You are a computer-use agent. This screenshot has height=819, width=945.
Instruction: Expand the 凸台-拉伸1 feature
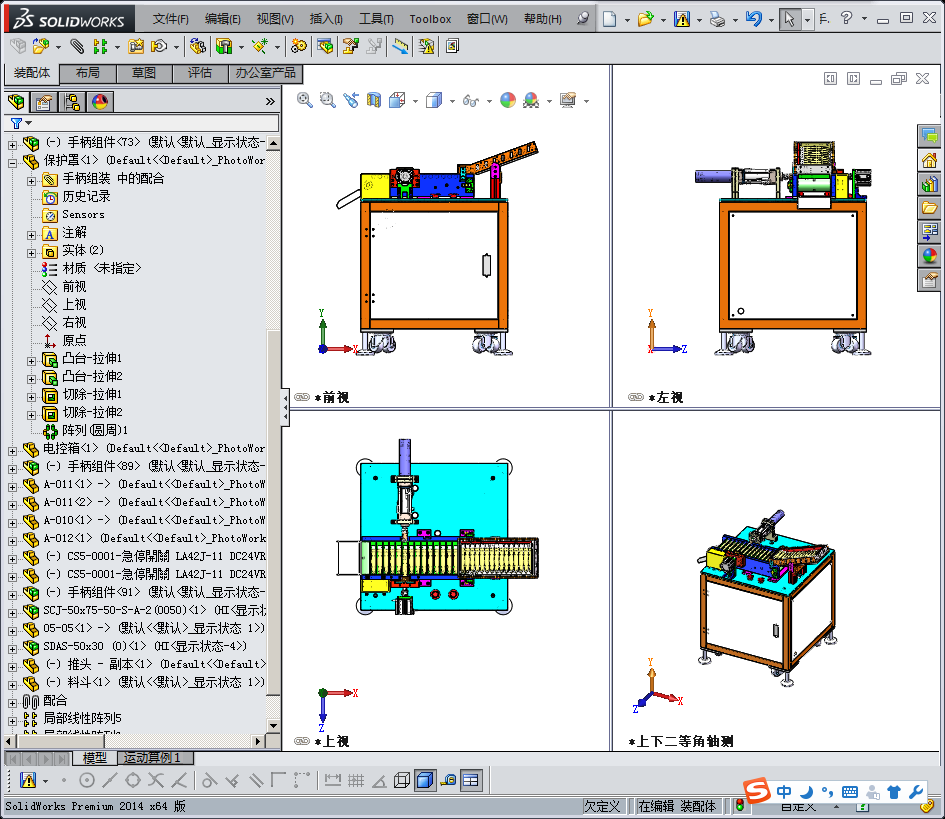point(31,361)
